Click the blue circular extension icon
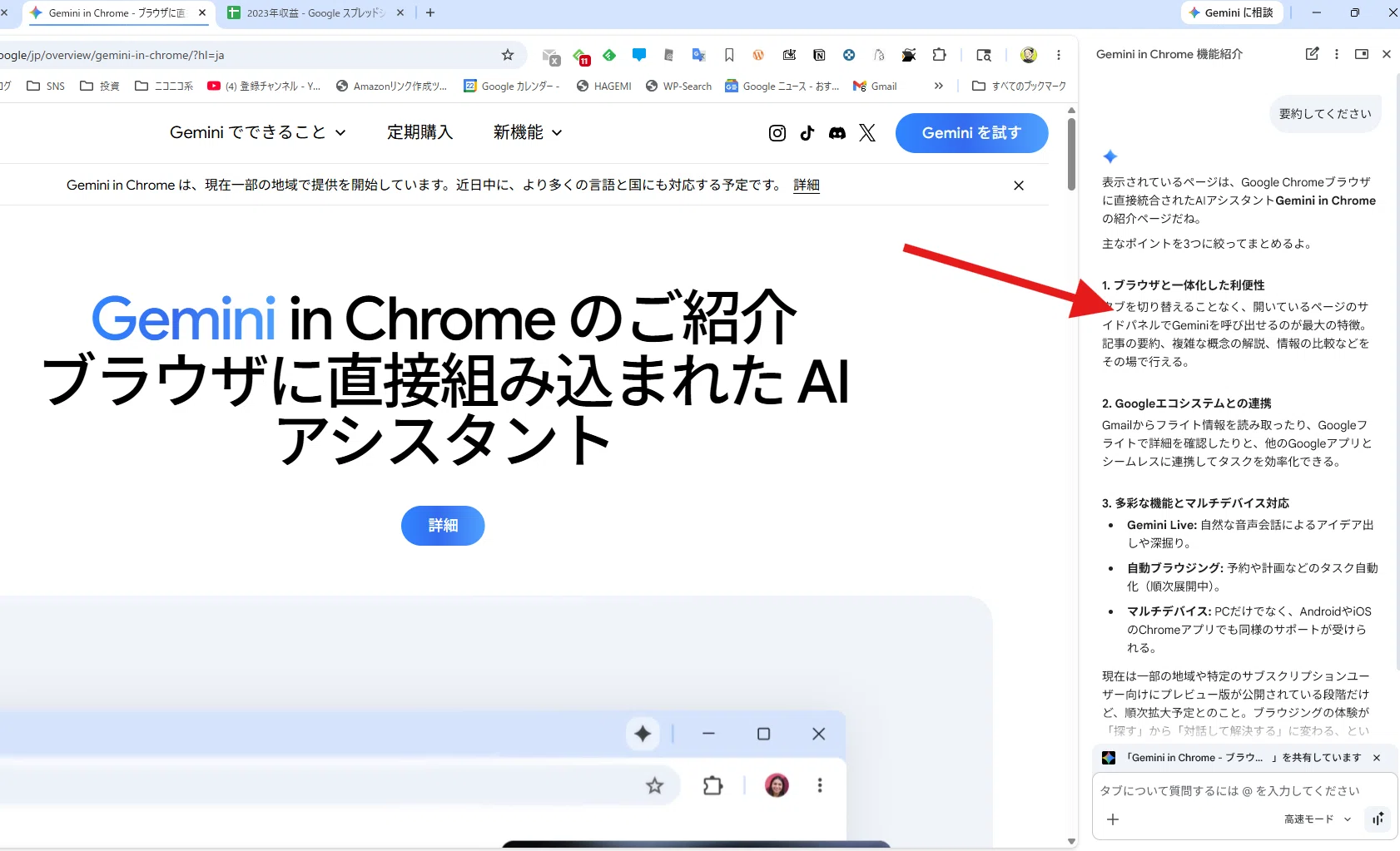 849,55
